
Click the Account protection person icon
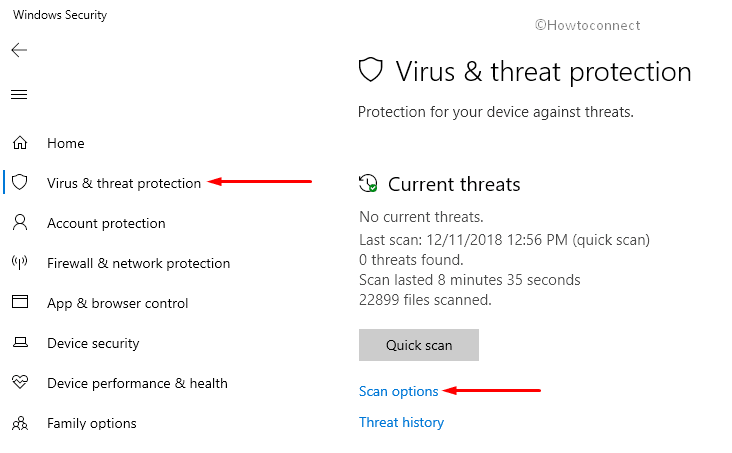tap(20, 222)
